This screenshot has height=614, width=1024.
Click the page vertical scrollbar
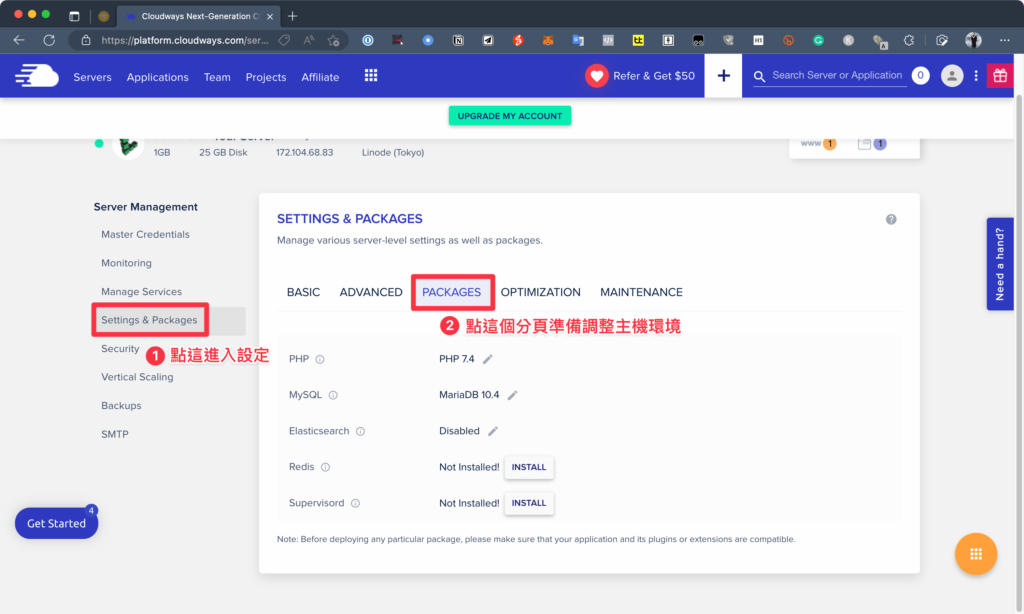coord(1018,353)
